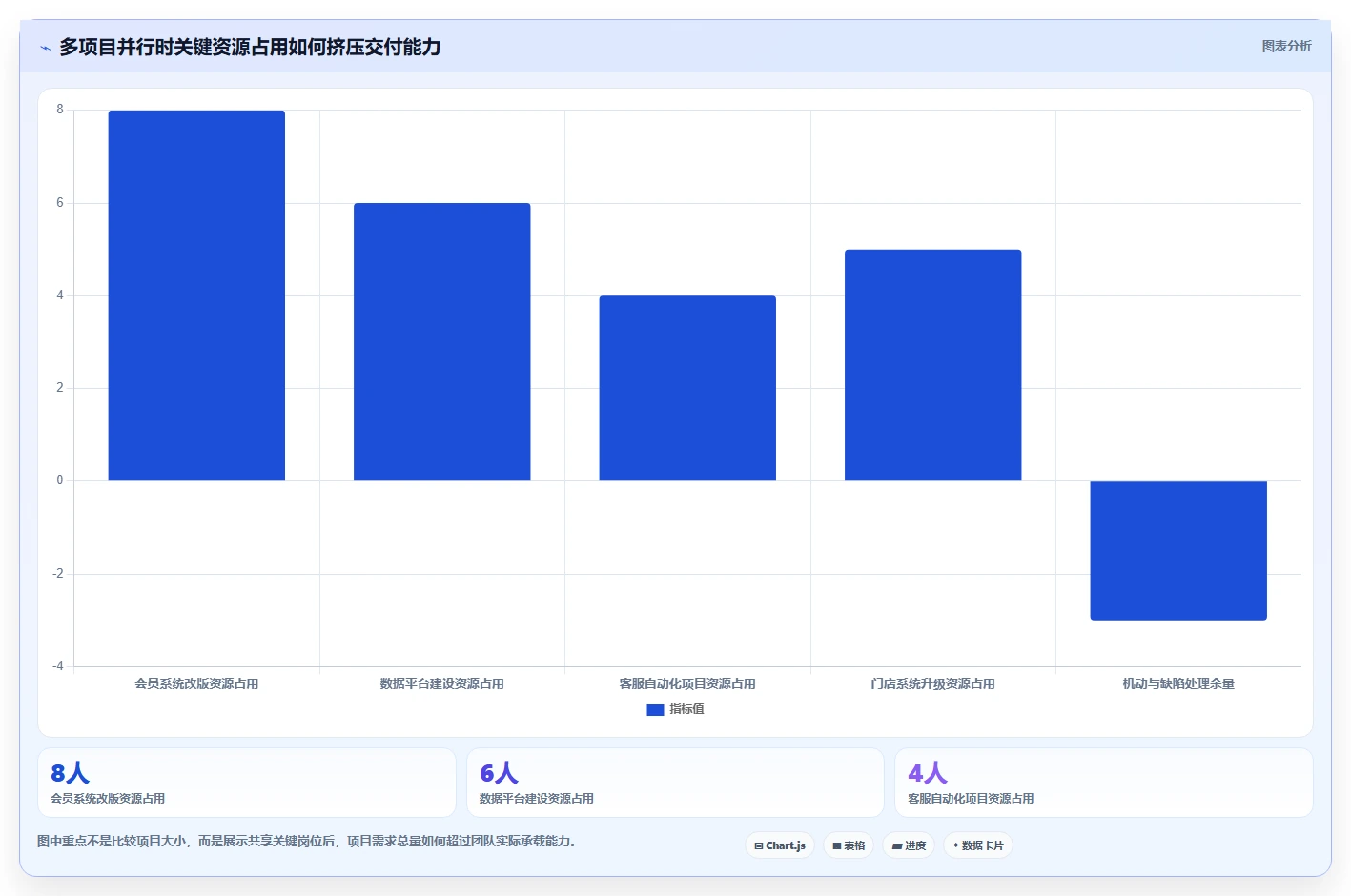This screenshot has width=1351, height=896.
Task: Click the footnote starting 图中重点不是比较项目大小
Action: (307, 842)
